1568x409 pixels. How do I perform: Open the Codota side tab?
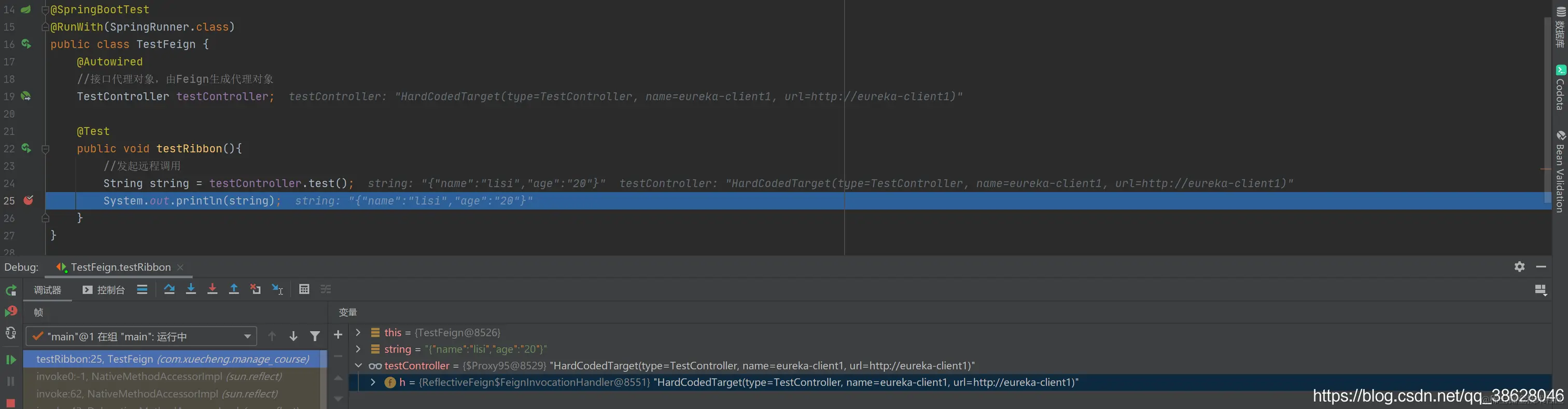point(1561,88)
